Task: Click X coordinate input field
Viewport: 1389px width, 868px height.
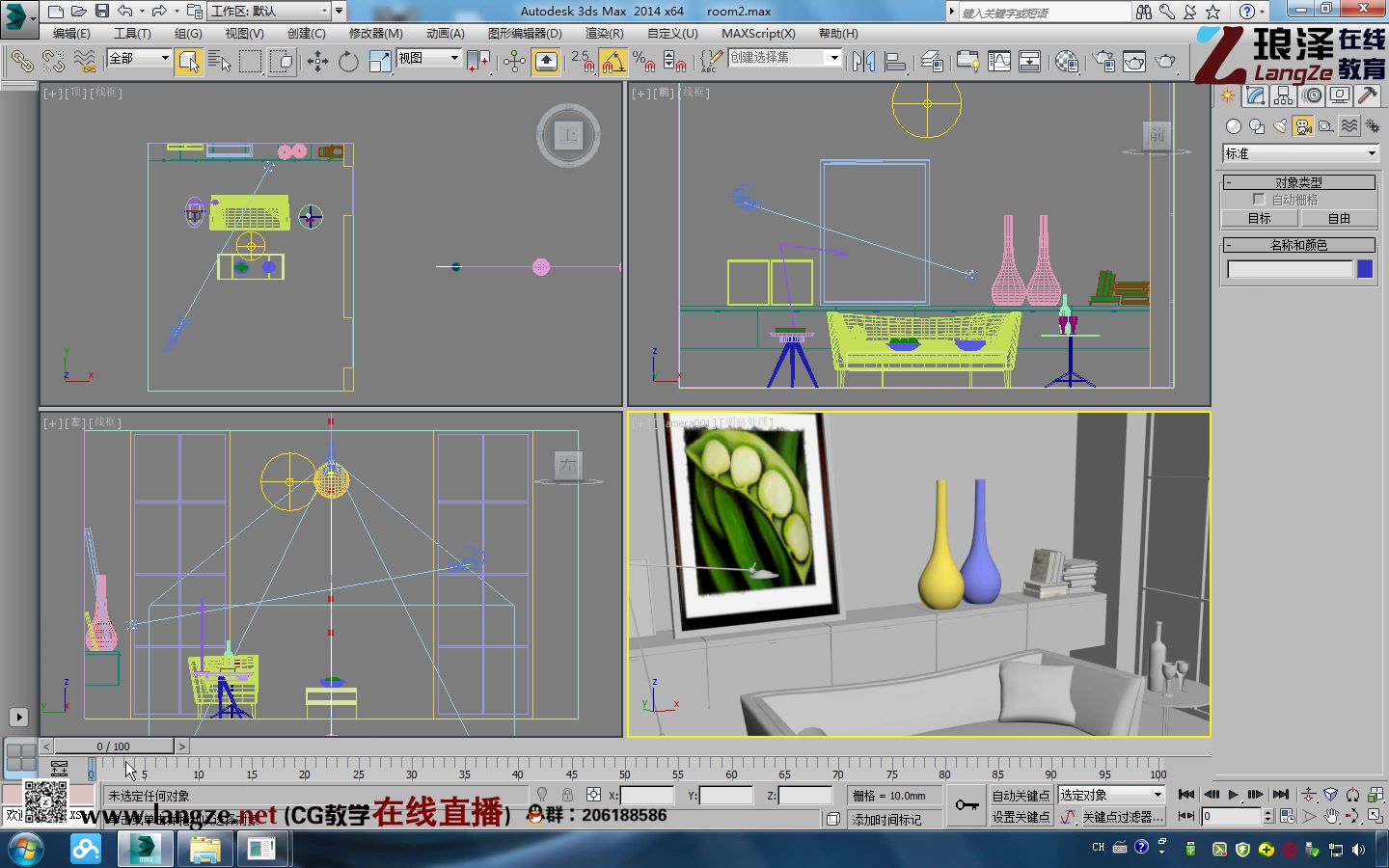Action: click(646, 796)
